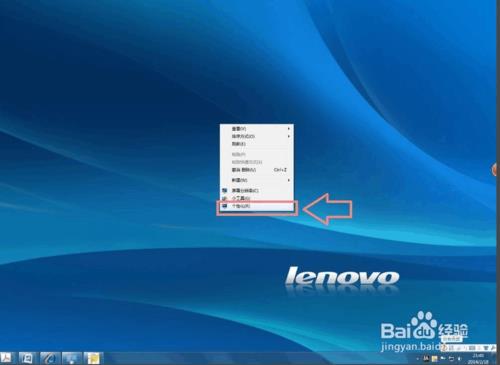Open the yellow sticky notes taskbar icon
This screenshot has height=365, width=500.
click(93, 358)
